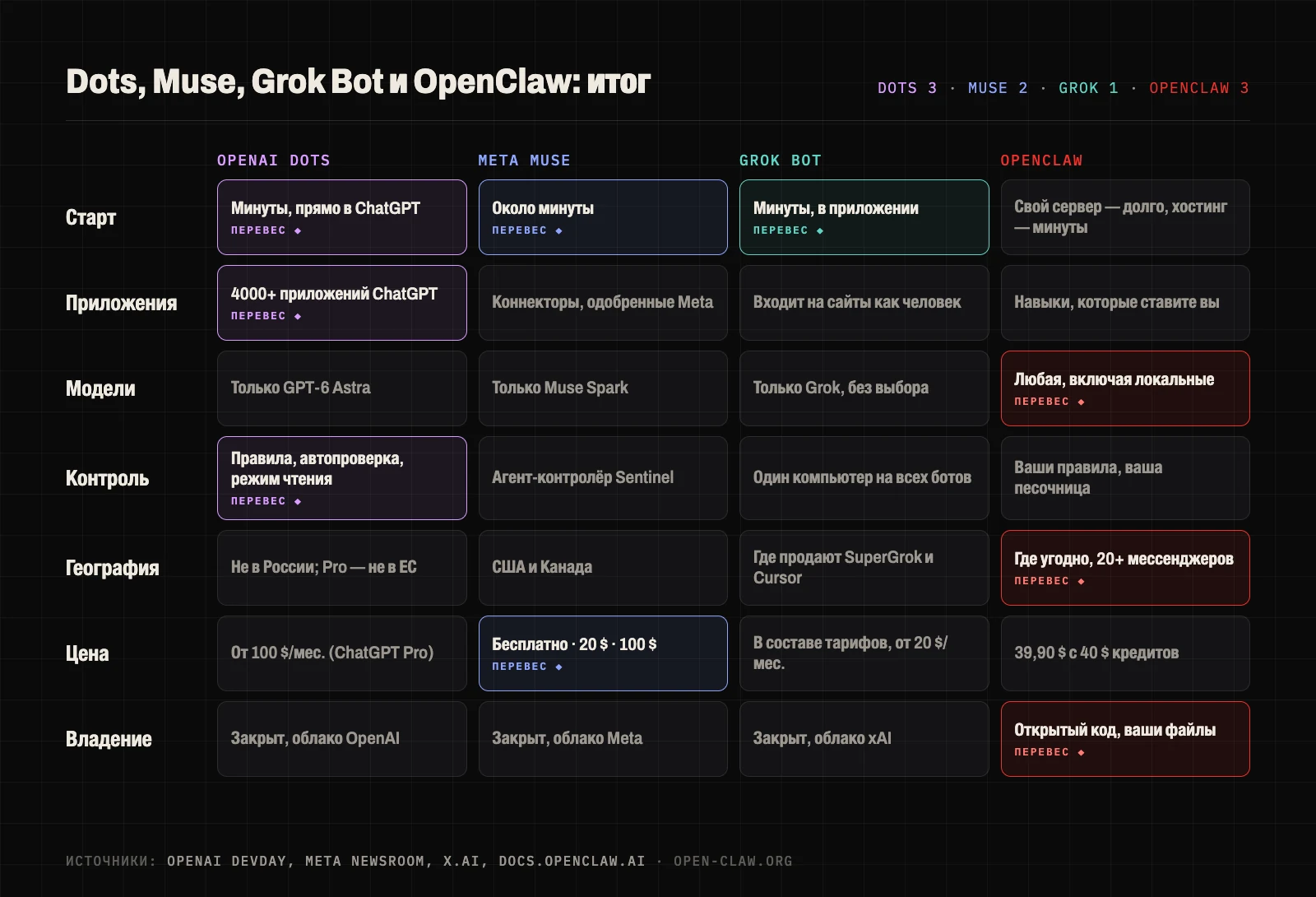Click the 'Минуты, прямо в ChatGPT' cell
1316x897 pixels.
pos(341,217)
